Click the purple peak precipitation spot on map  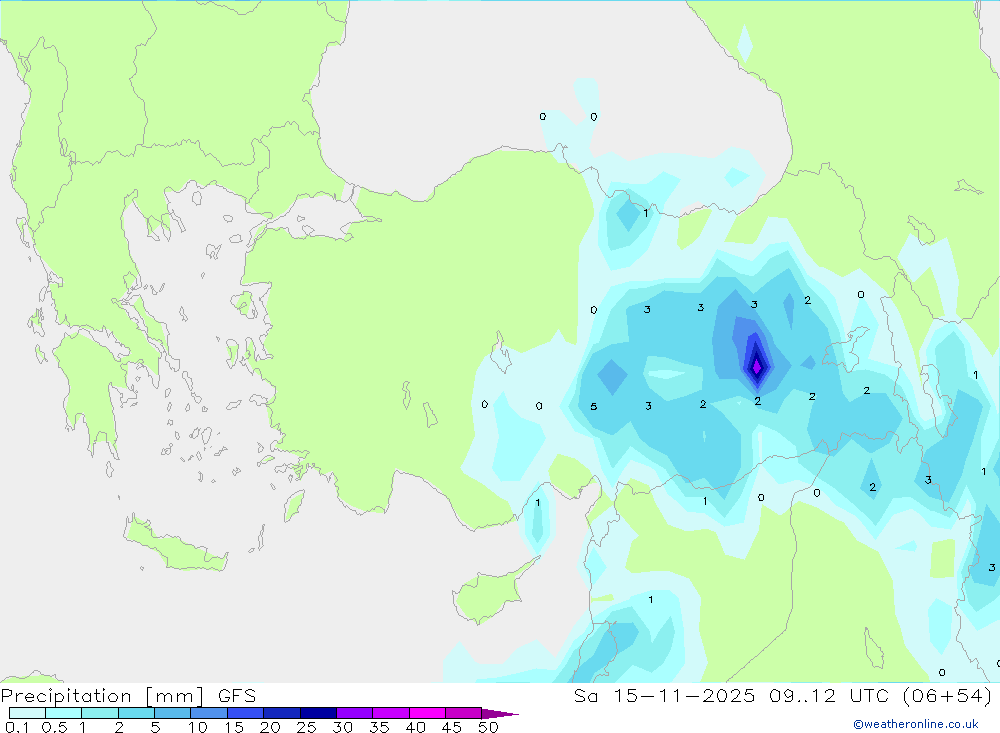[756, 367]
